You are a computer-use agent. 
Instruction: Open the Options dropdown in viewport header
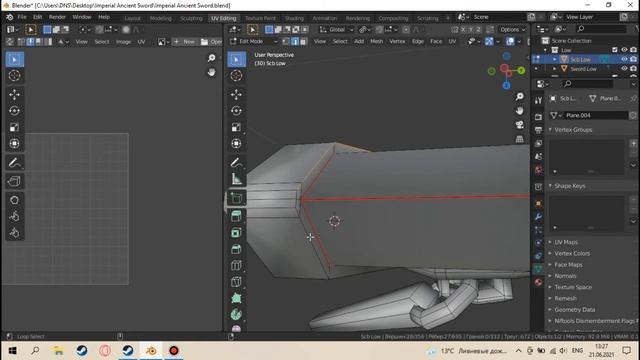click(x=512, y=29)
